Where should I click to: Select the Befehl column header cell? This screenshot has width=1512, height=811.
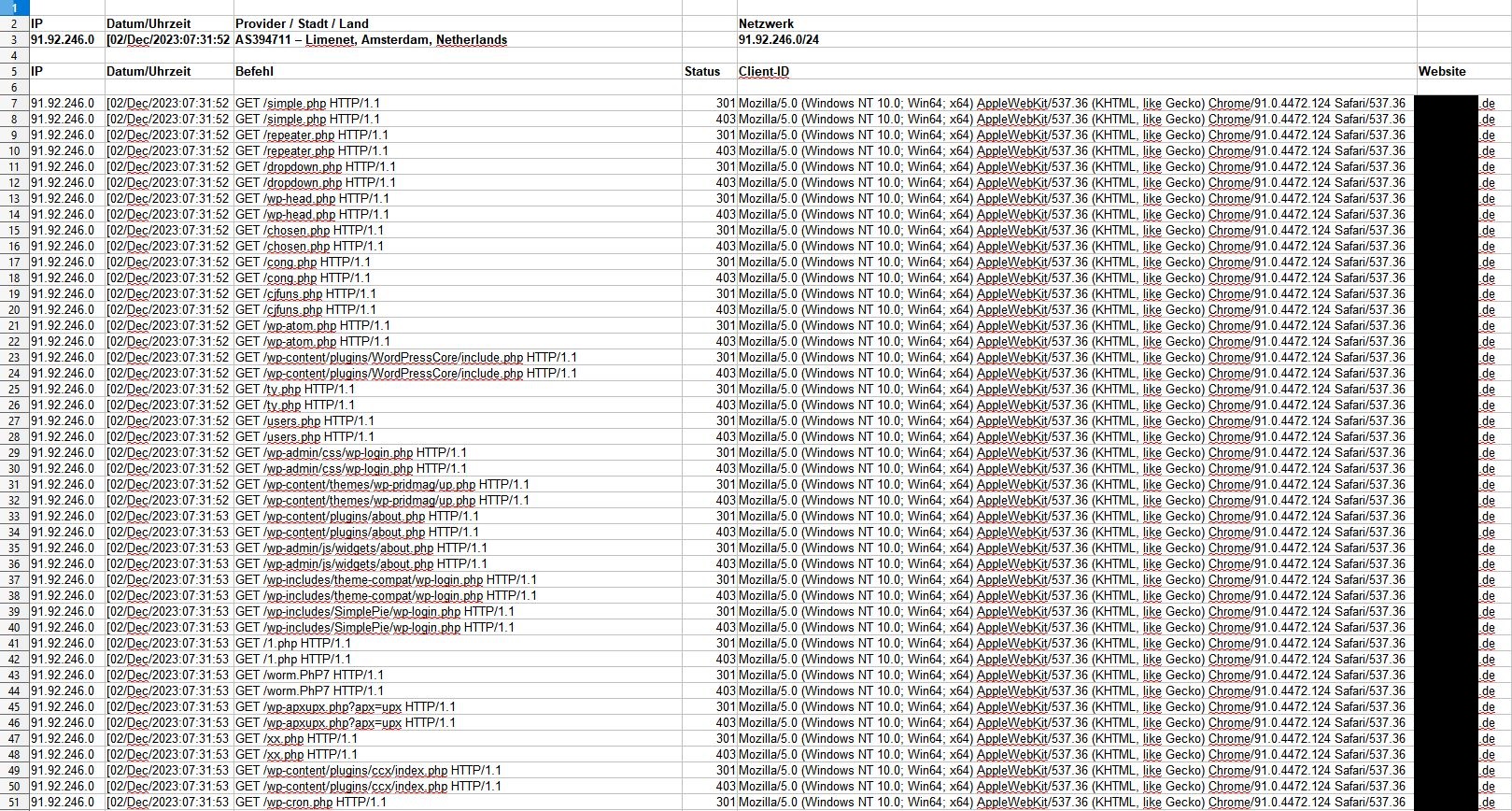458,71
